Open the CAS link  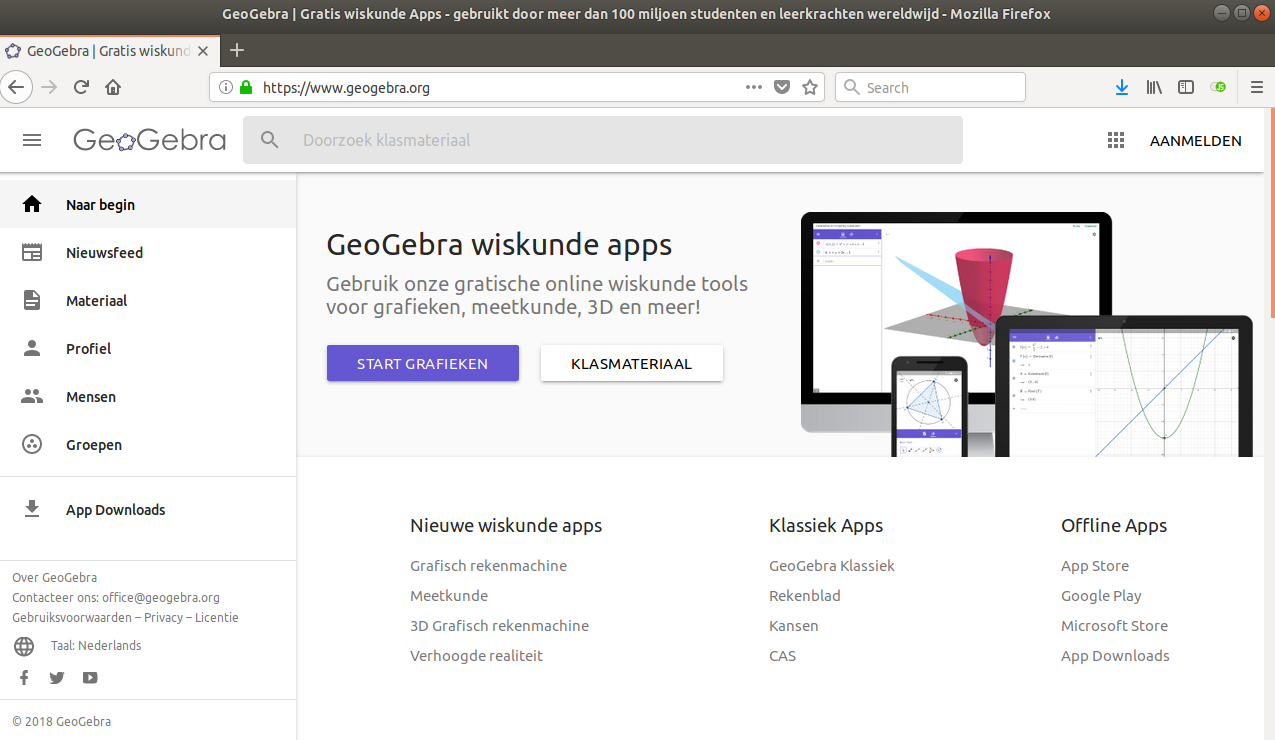tap(783, 656)
